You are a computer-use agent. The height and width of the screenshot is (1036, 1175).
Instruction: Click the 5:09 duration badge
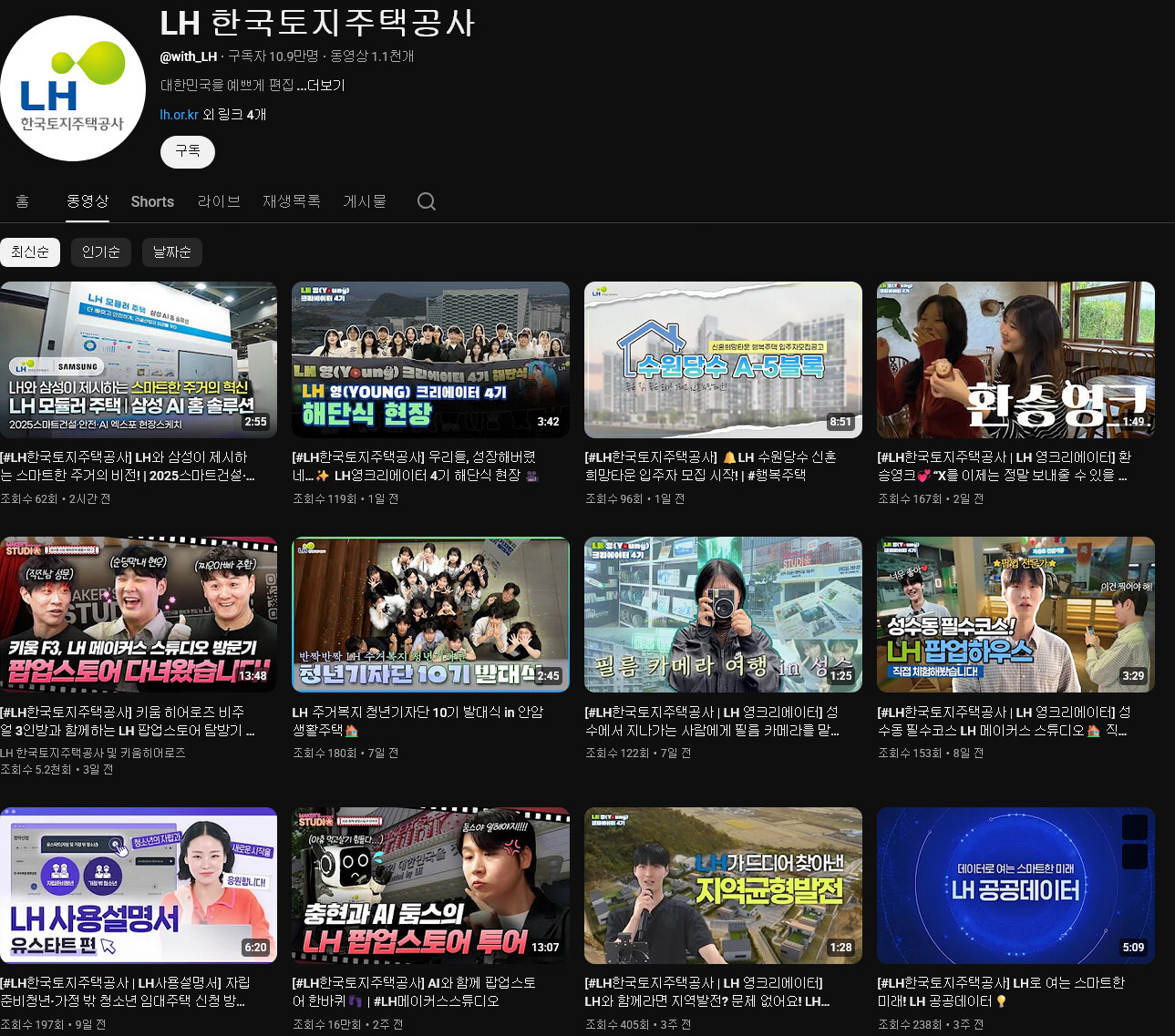click(1133, 948)
